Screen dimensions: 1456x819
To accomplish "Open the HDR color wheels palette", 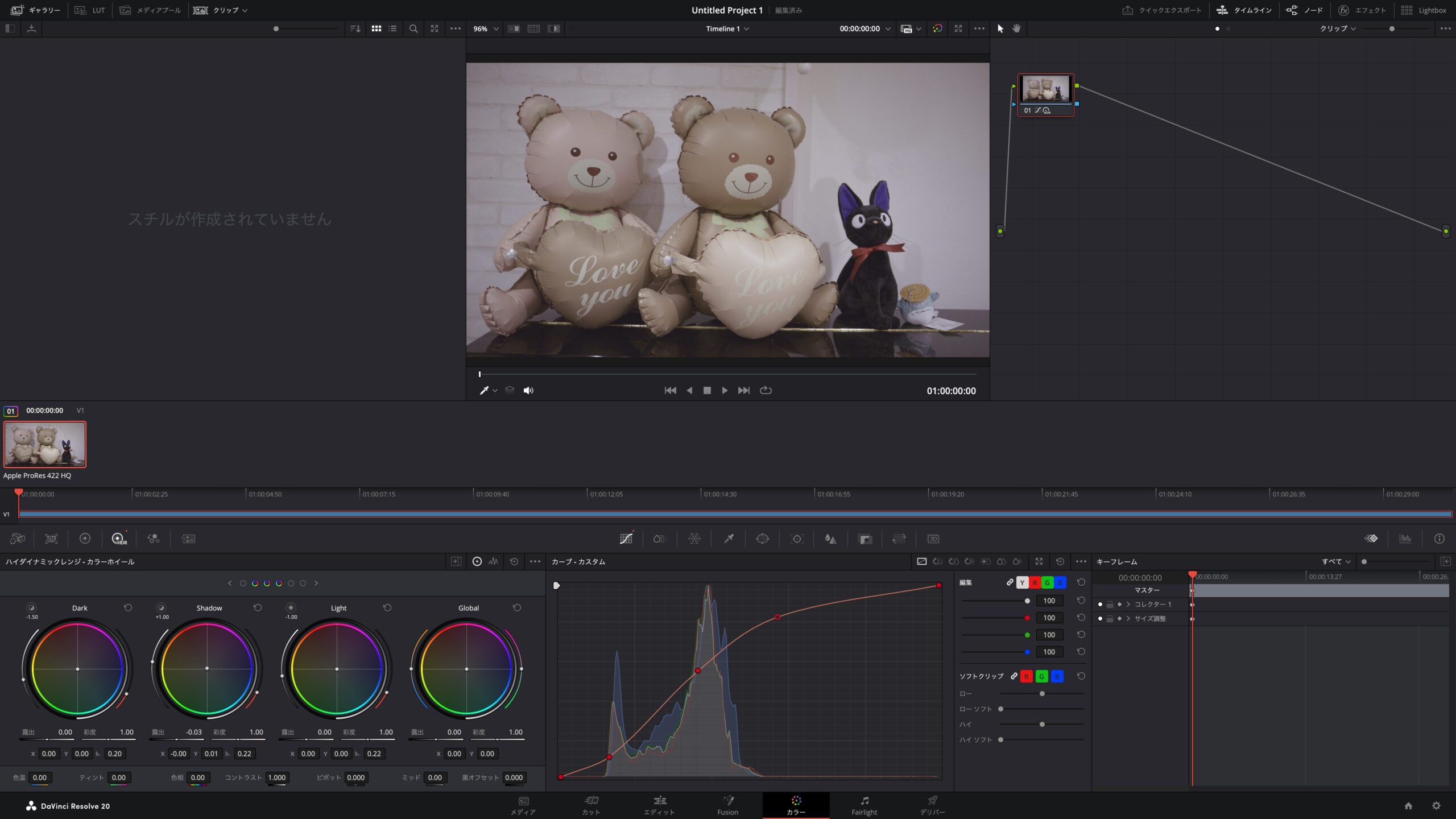I will click(119, 539).
